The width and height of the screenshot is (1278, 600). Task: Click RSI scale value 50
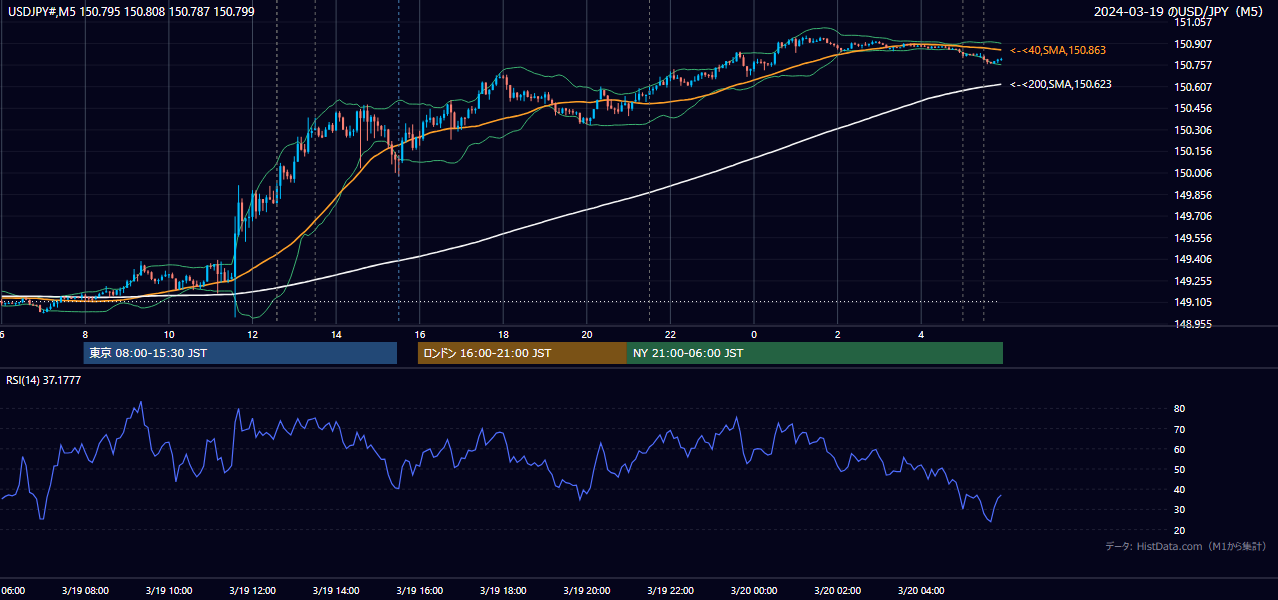pos(1179,470)
